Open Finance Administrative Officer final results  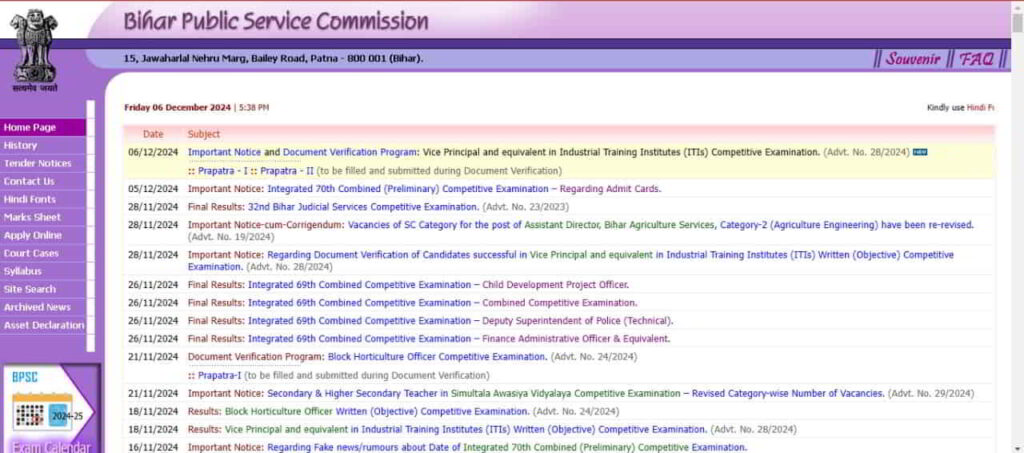[459, 339]
